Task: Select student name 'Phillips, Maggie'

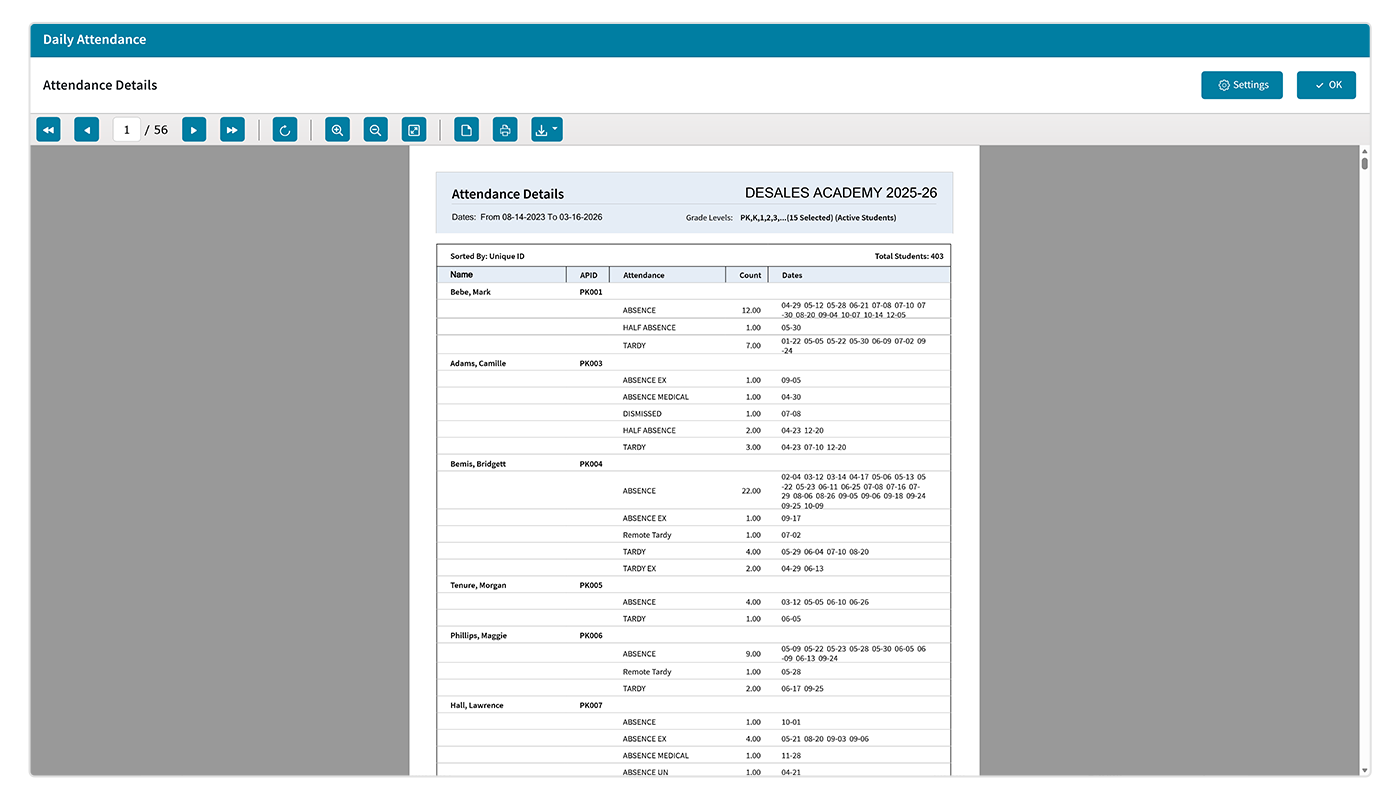Action: 476,635
